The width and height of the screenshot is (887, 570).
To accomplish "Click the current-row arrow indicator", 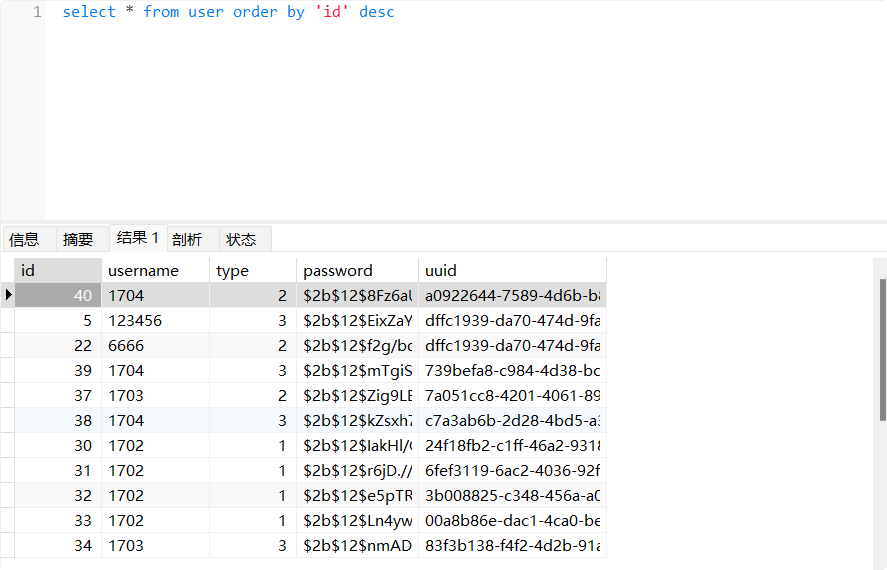I will pyautogui.click(x=8, y=295).
